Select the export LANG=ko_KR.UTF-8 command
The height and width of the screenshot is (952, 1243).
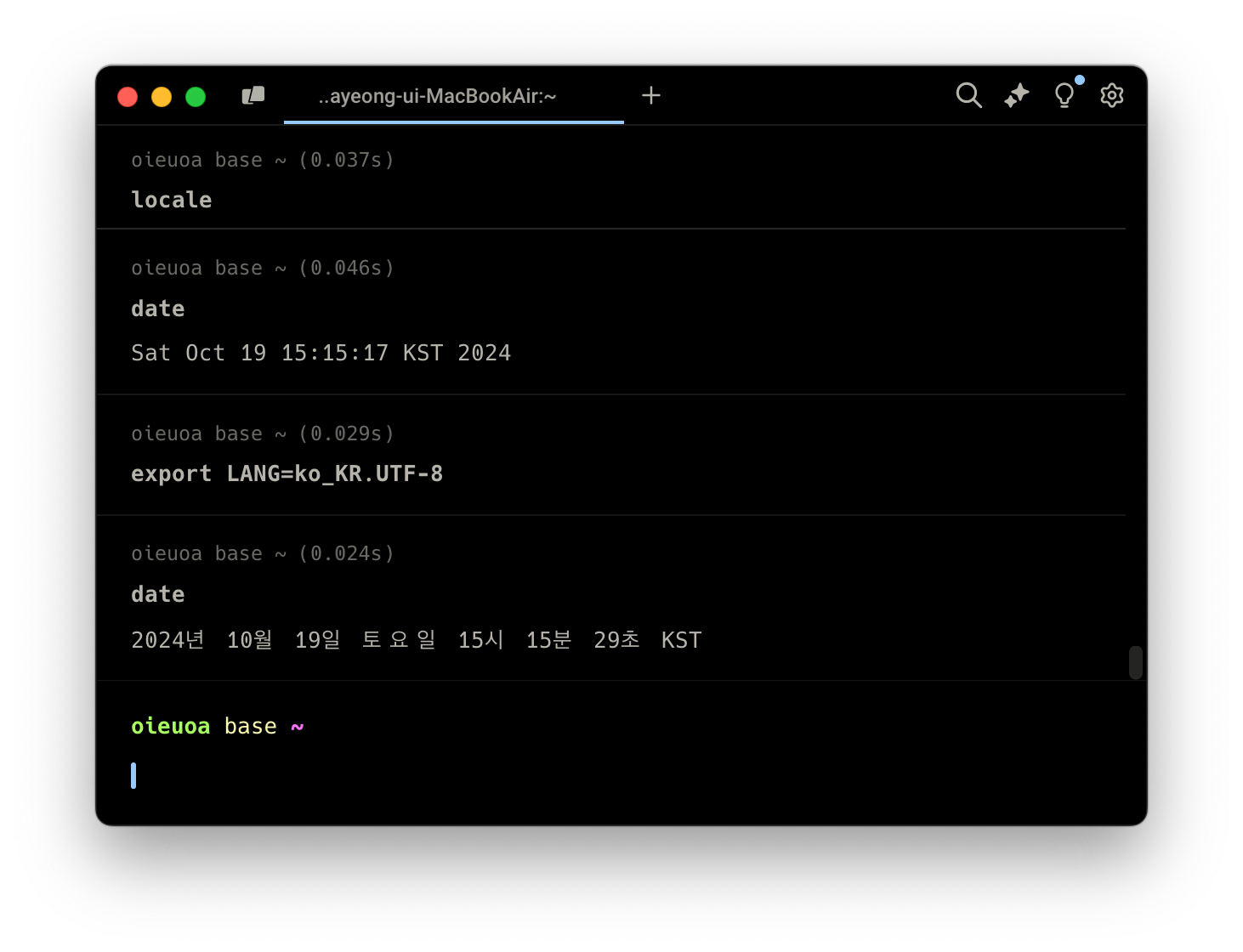click(287, 473)
